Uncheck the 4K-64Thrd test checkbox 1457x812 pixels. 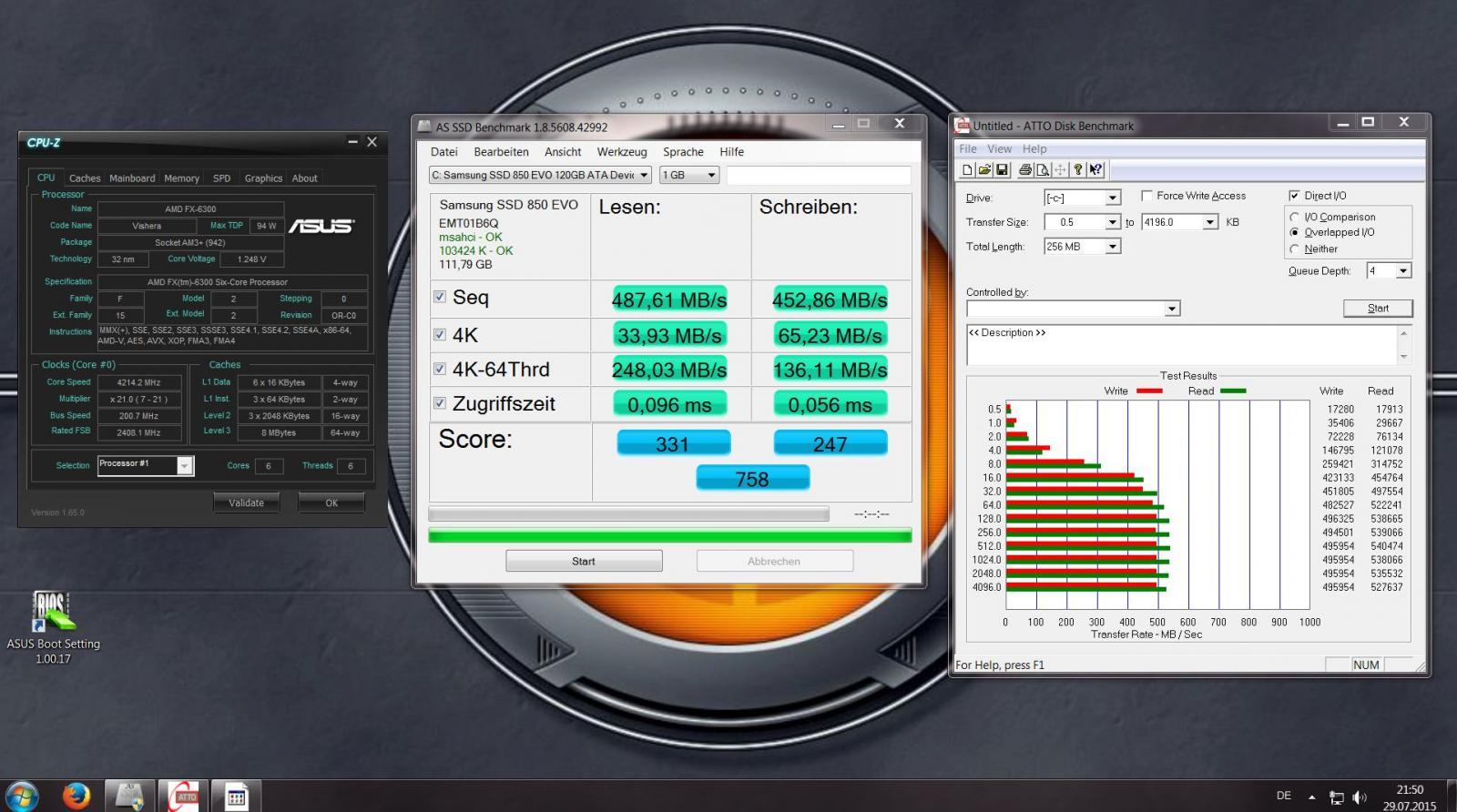click(x=440, y=369)
